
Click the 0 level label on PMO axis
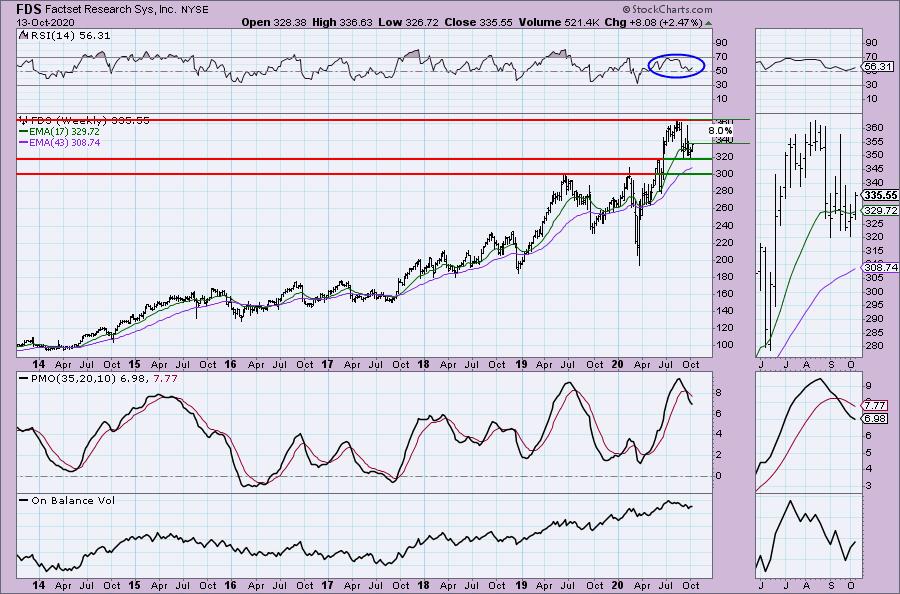[719, 476]
